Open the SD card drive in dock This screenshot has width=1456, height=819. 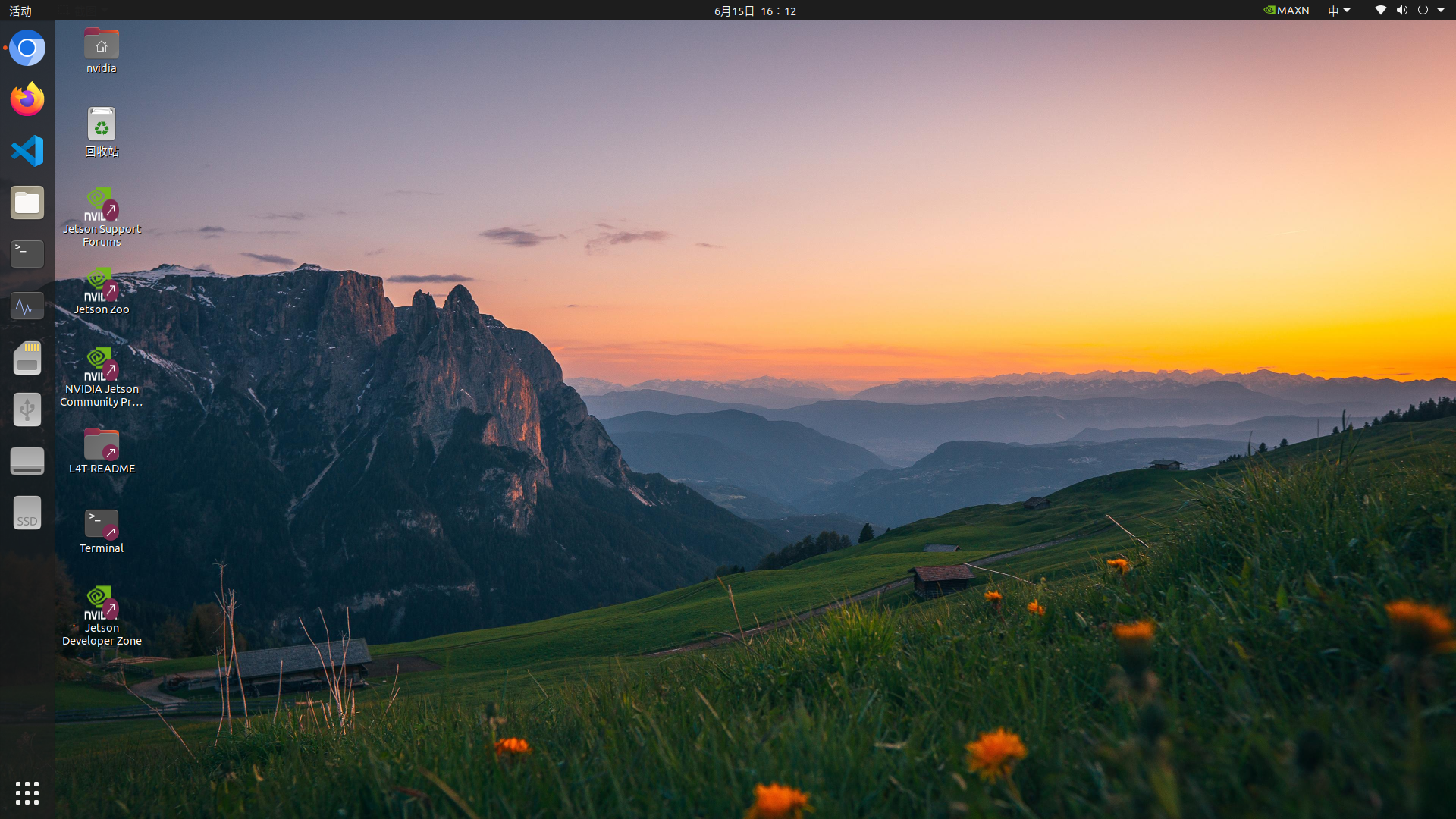27,358
